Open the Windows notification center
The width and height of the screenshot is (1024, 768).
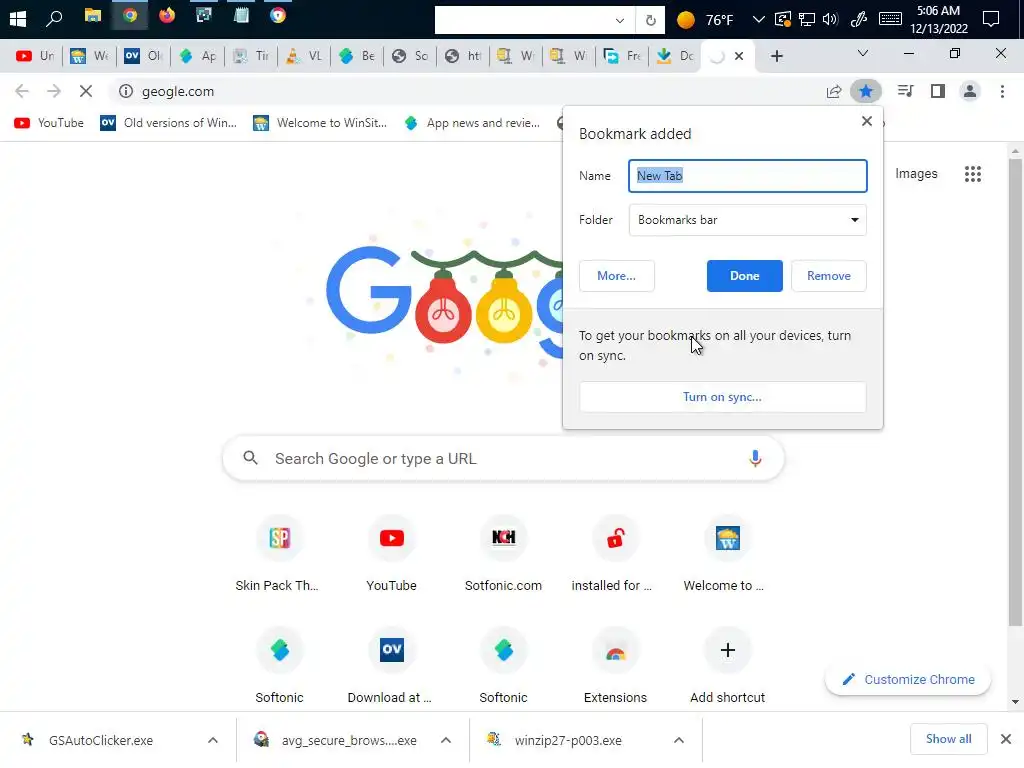pyautogui.click(x=991, y=19)
